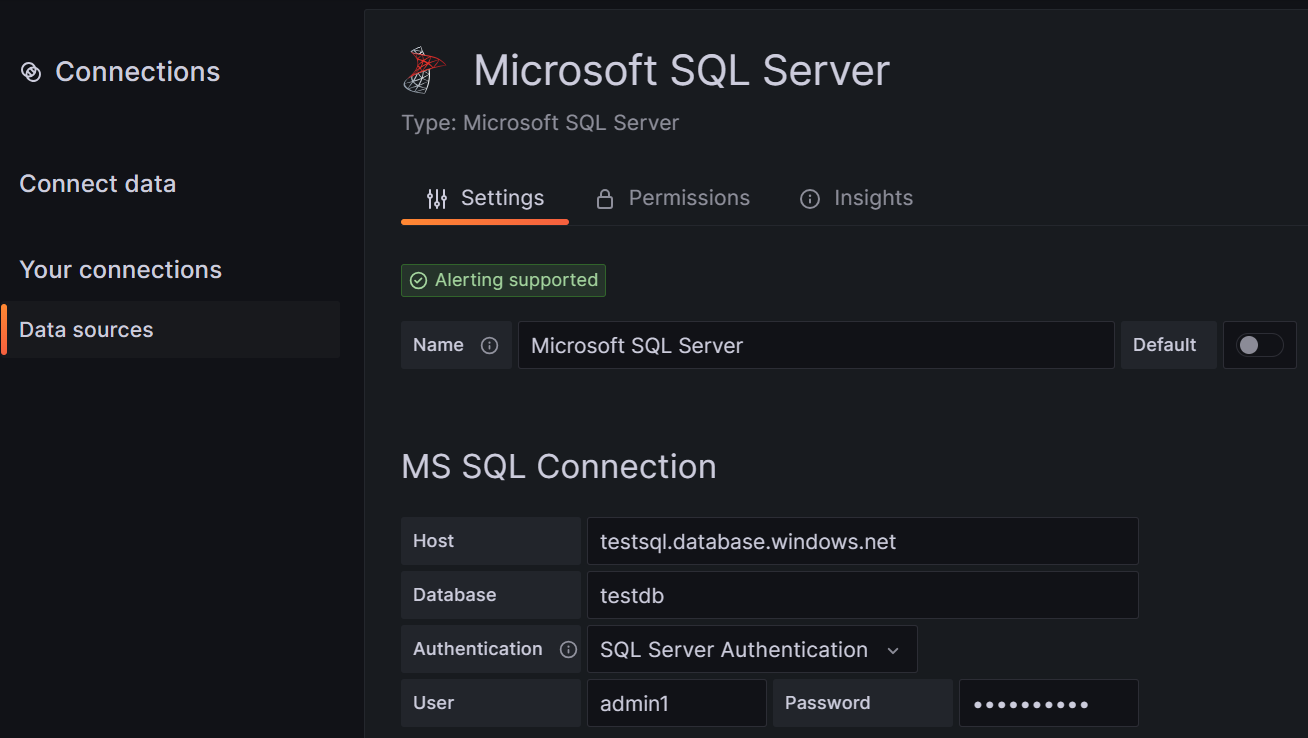Click the Connections heading in sidebar
Image resolution: width=1308 pixels, height=738 pixels.
tap(138, 72)
